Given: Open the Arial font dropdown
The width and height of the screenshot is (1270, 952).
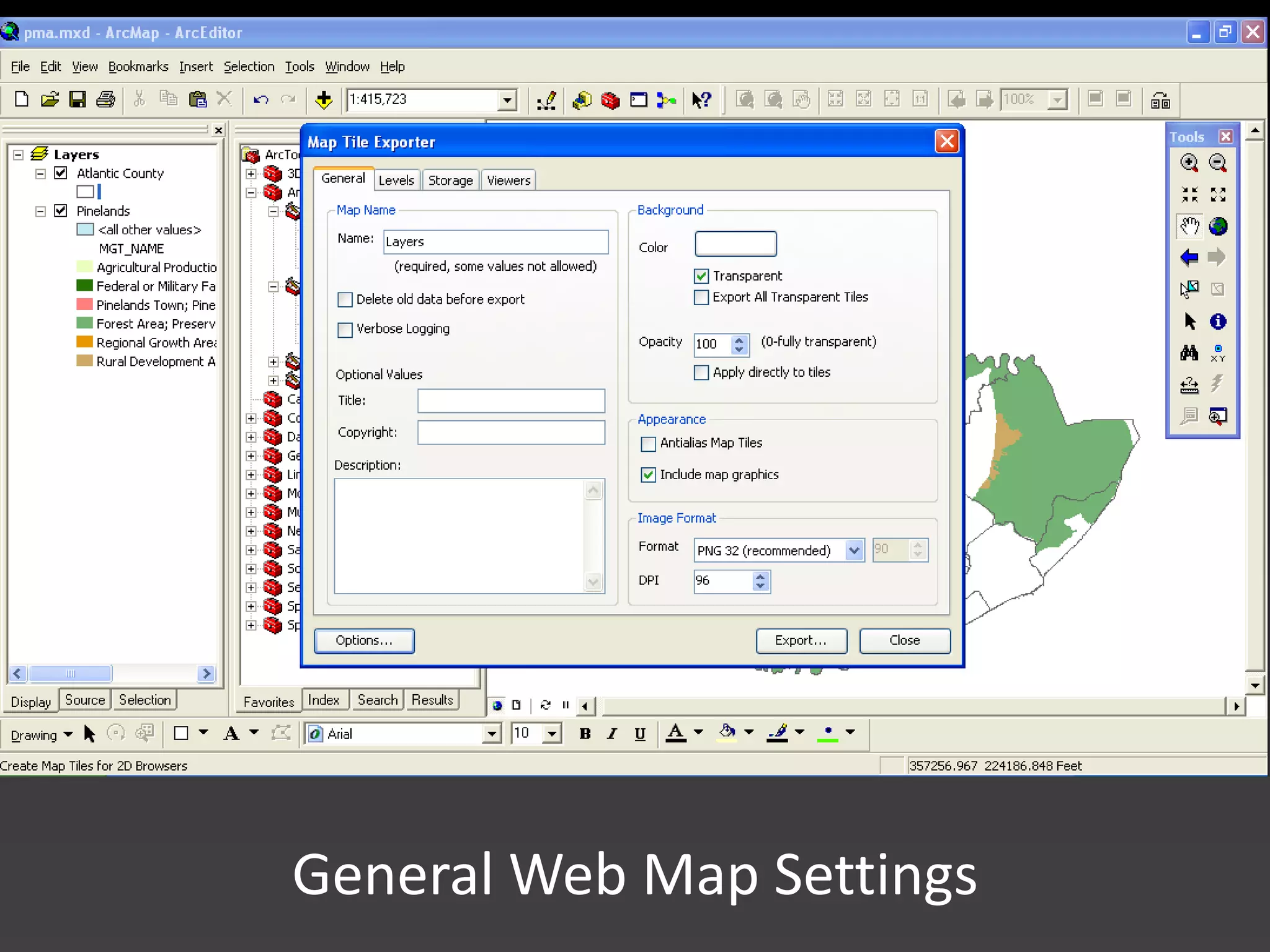Looking at the screenshot, I should [x=492, y=734].
